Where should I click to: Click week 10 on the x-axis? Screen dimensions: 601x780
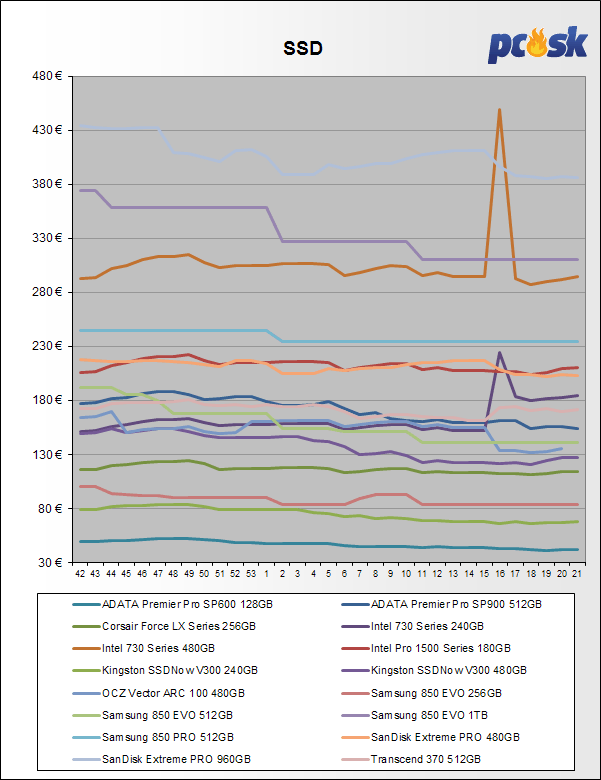click(406, 574)
